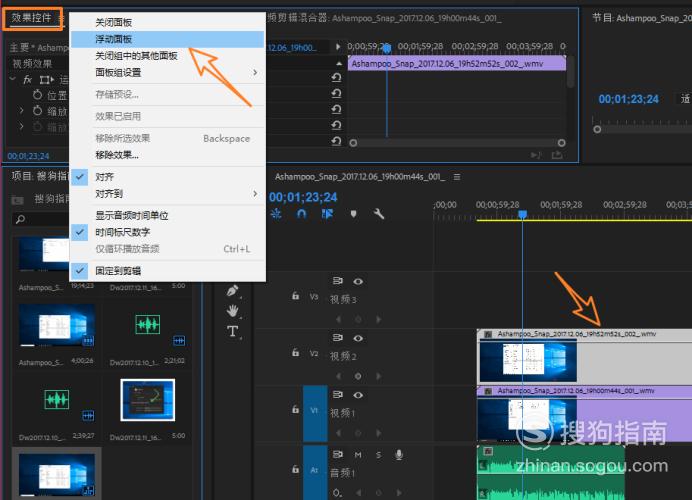Choose 显示音频时间单位 menu entry
Screen dimensions: 692x500
click(x=132, y=215)
